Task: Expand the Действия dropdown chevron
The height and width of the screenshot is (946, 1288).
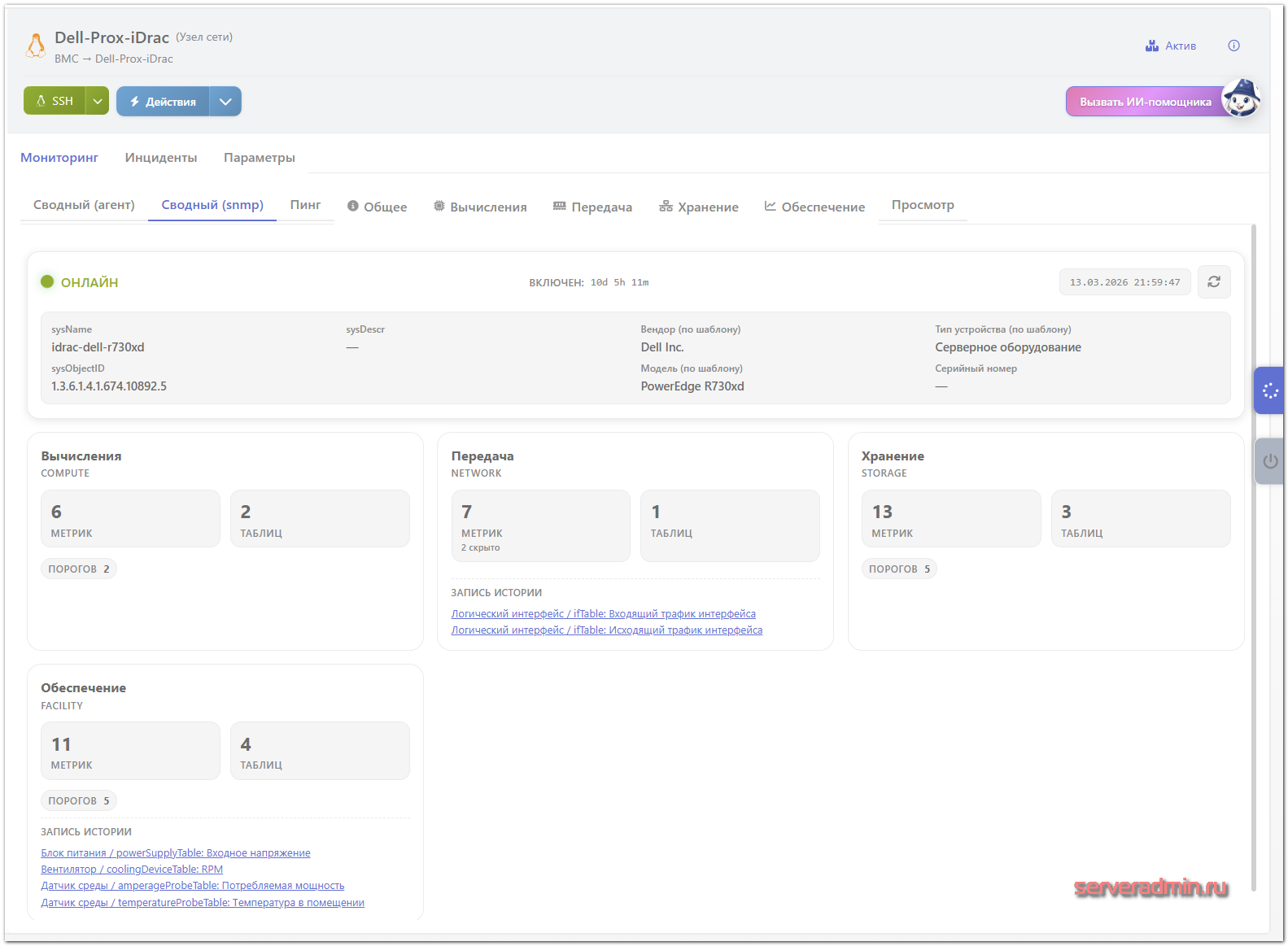Action: tap(225, 102)
